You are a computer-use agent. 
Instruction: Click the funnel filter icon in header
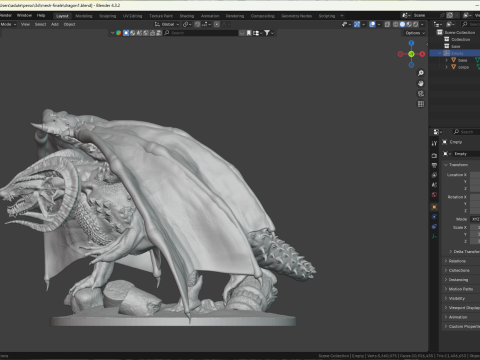[x=267, y=33]
